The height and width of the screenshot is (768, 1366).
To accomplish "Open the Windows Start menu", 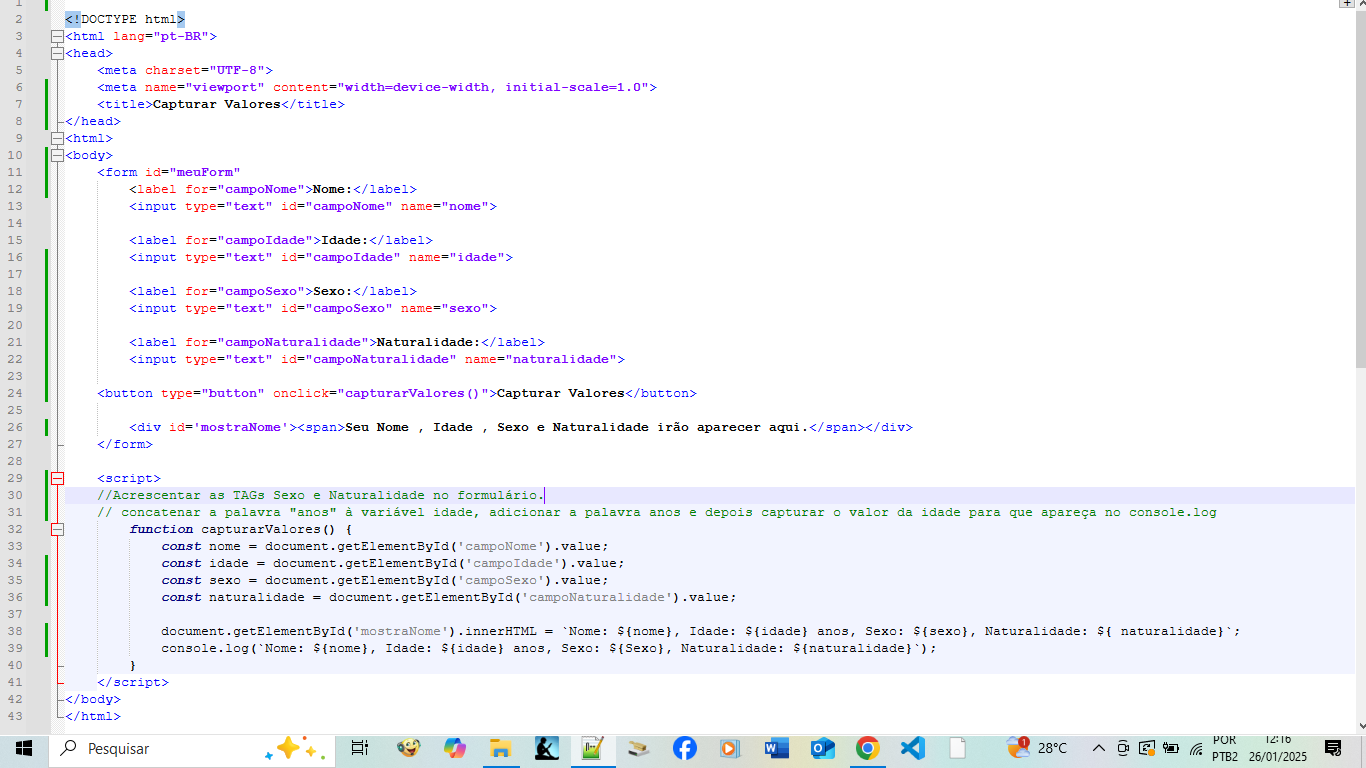I will (x=23, y=748).
